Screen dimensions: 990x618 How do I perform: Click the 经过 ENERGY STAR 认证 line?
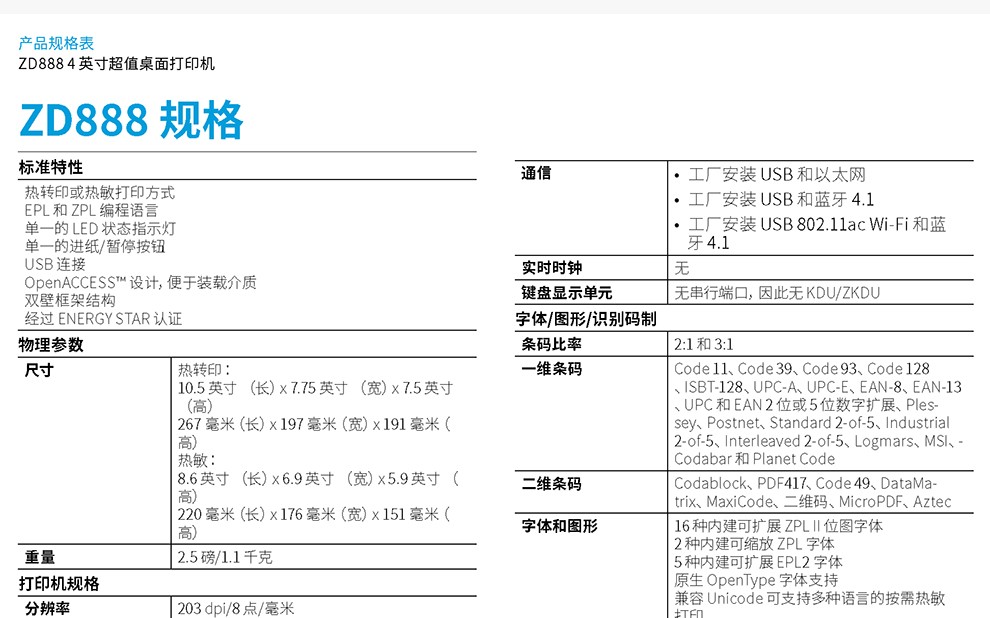[103, 319]
